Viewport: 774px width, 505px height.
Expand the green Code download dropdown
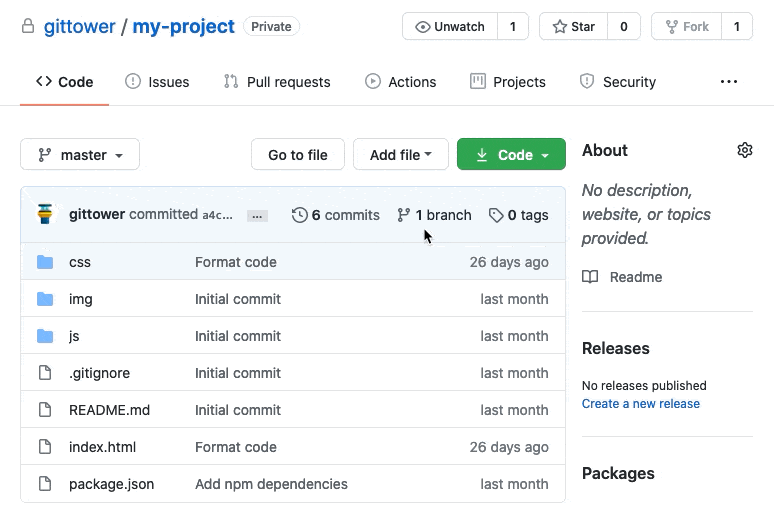point(513,155)
